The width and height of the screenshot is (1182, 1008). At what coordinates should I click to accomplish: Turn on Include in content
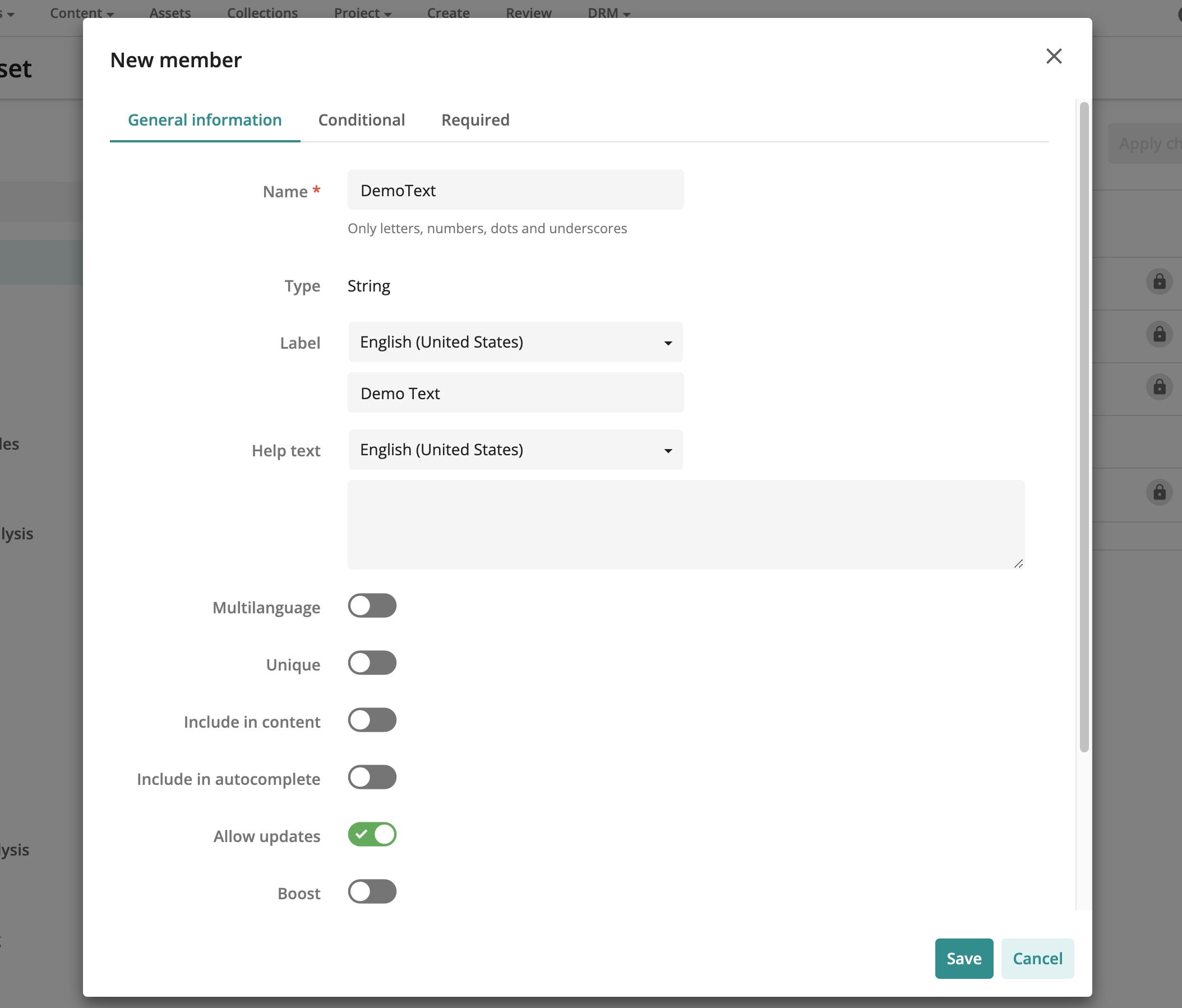372,720
